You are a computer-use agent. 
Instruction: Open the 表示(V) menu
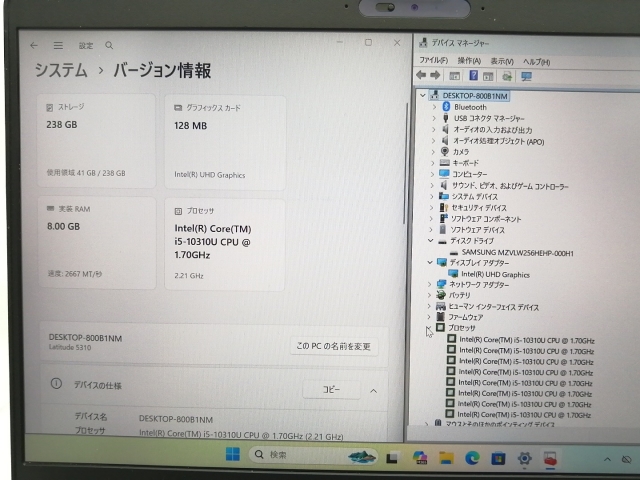pyautogui.click(x=502, y=61)
